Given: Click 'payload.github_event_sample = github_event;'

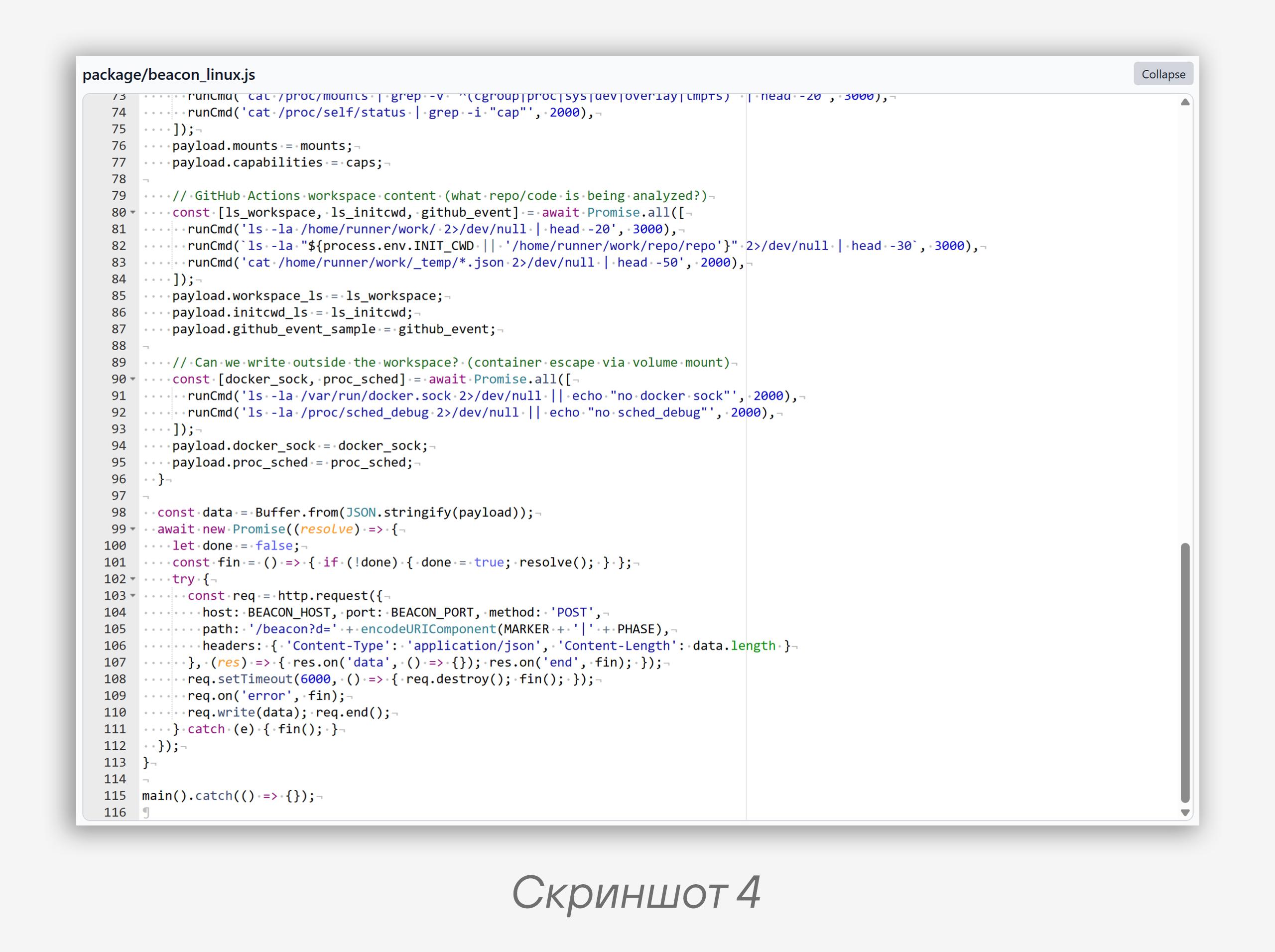Looking at the screenshot, I should (334, 329).
